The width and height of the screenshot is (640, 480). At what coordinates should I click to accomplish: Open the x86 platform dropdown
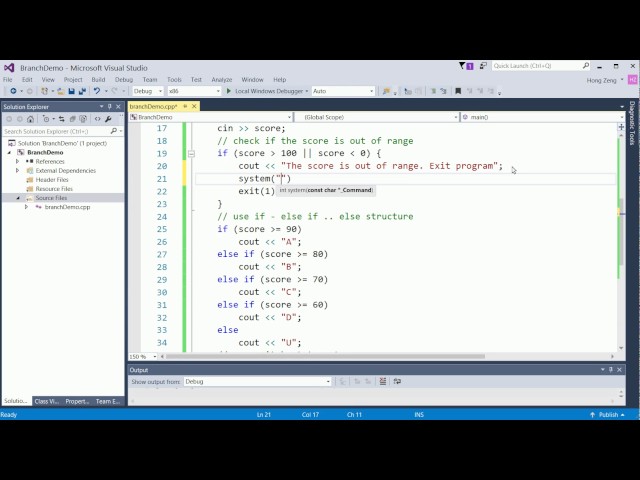click(x=194, y=91)
